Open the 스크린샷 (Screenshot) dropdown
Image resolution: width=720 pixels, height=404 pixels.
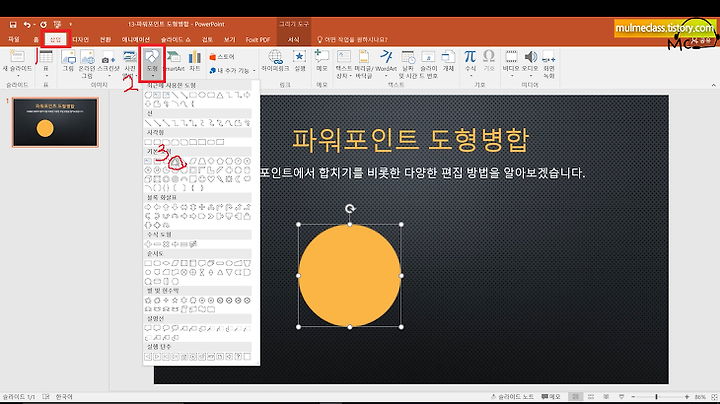108,63
